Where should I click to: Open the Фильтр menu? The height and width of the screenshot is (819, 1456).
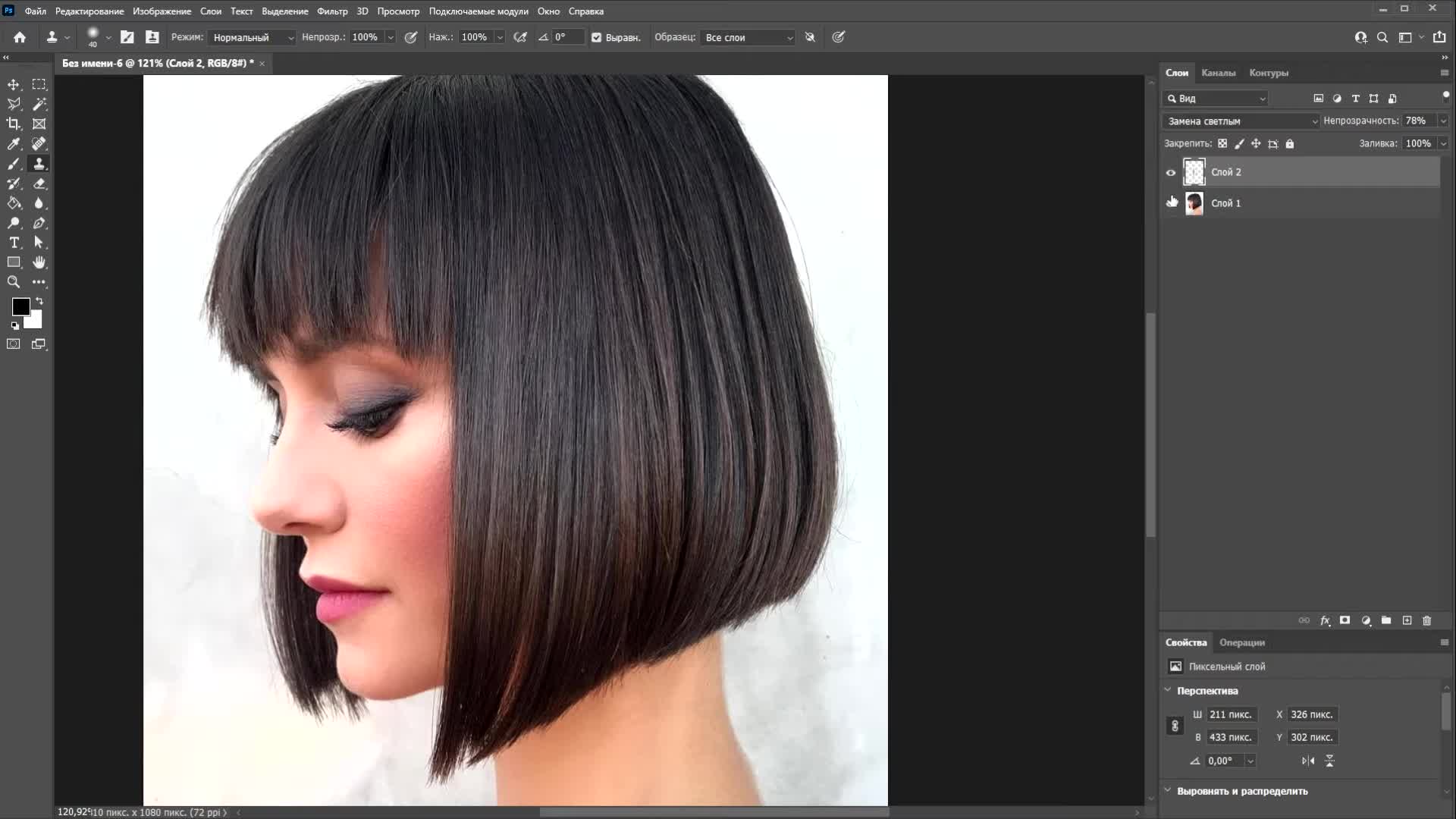[332, 11]
